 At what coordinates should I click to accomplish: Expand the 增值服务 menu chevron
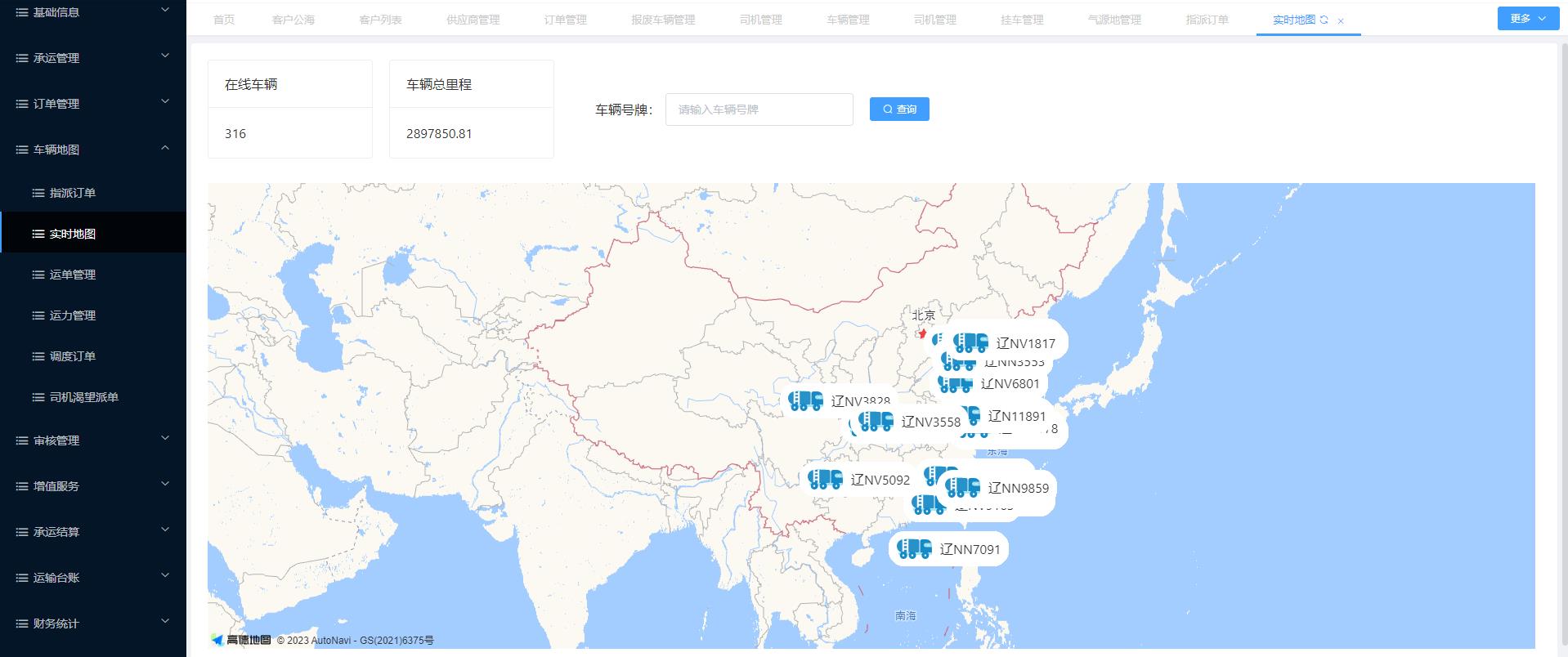[x=164, y=484]
